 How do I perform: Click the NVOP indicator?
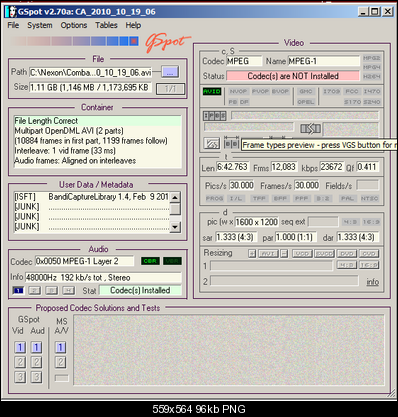coord(238,91)
